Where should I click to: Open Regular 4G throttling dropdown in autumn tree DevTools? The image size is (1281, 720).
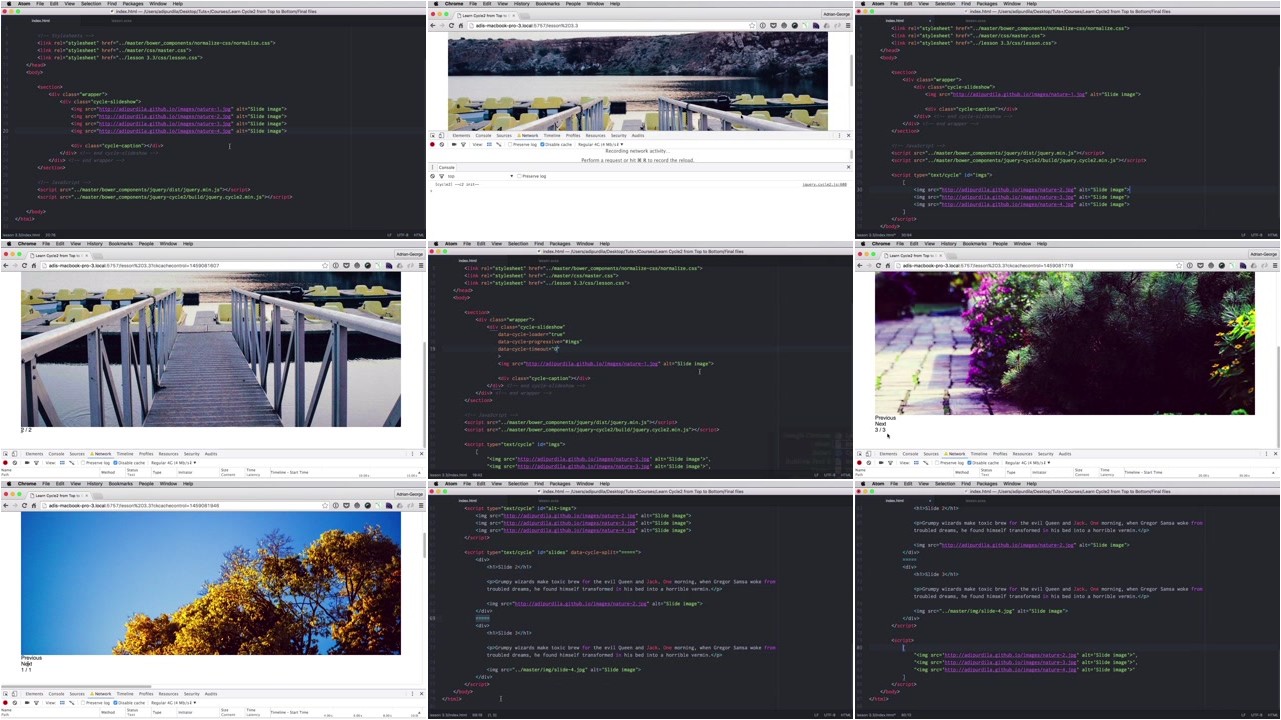point(173,703)
